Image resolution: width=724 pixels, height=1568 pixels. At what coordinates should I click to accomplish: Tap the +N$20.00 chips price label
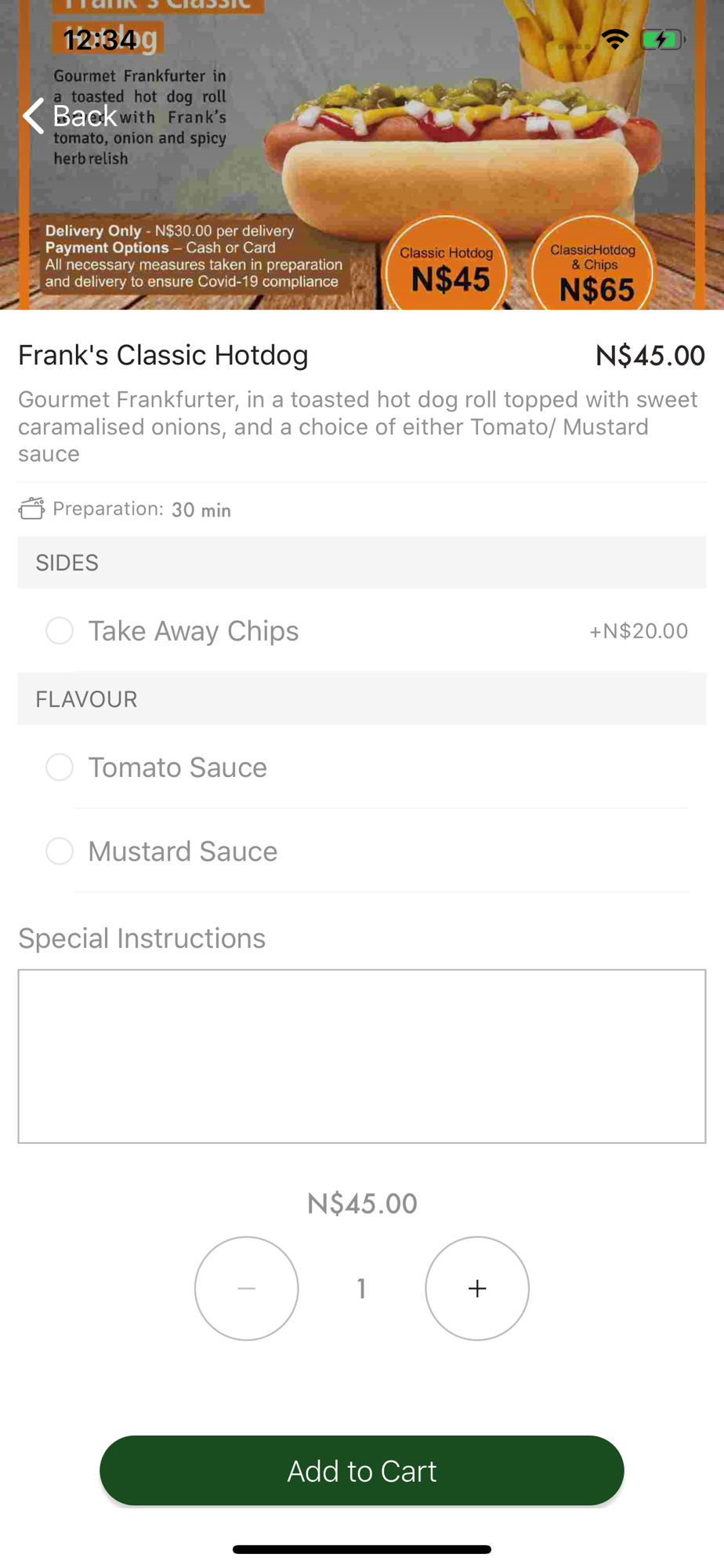(x=639, y=631)
